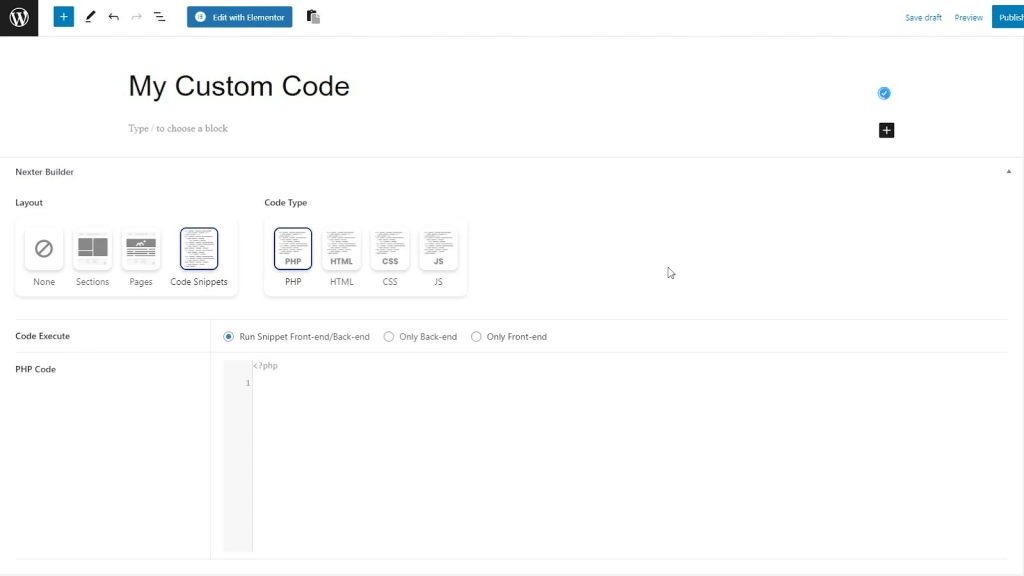Screen dimensions: 1024x576
Task: Click the My Custom Code title field
Action: pos(239,87)
